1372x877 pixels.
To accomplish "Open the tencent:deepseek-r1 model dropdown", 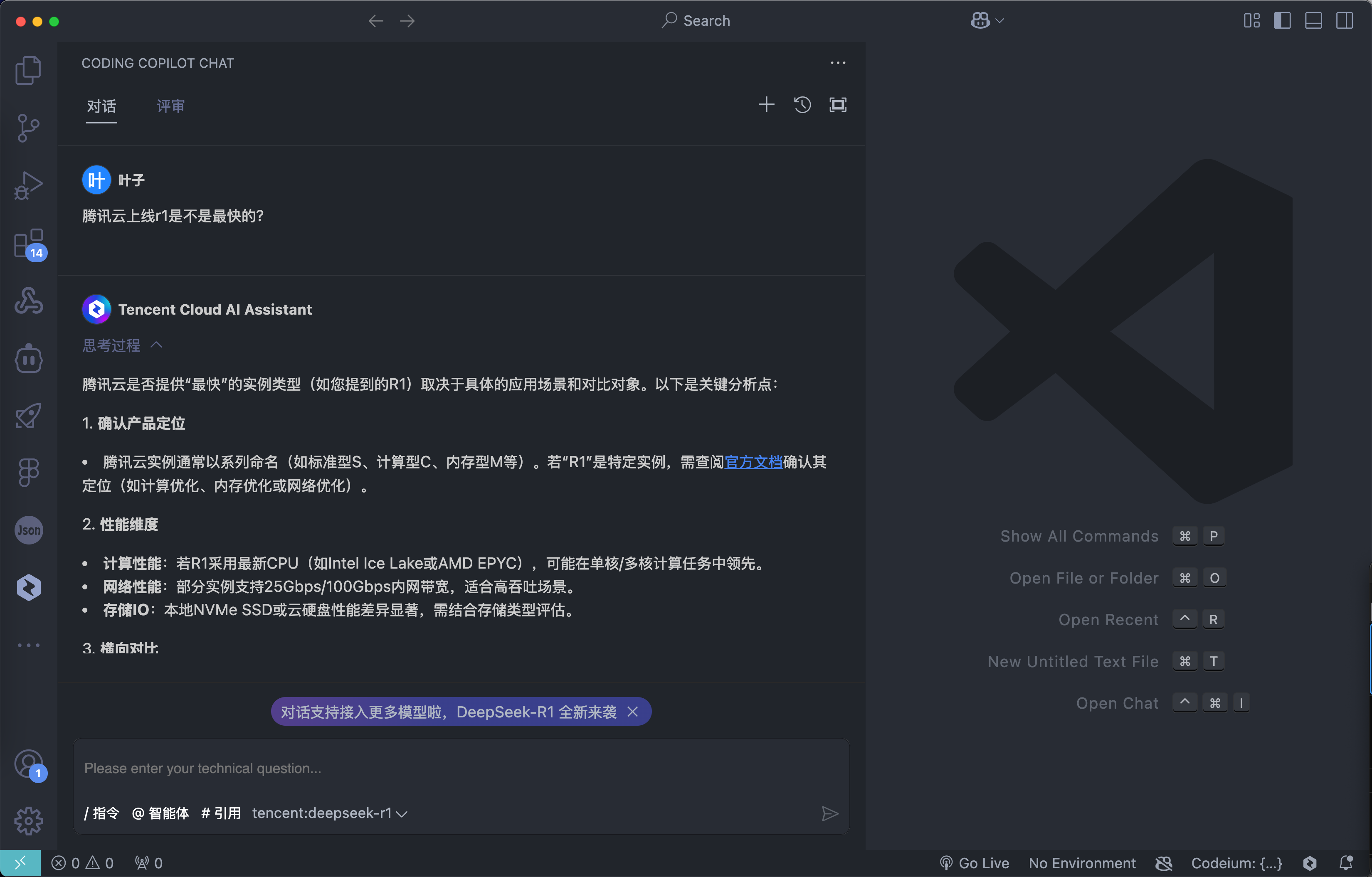I will [x=329, y=813].
